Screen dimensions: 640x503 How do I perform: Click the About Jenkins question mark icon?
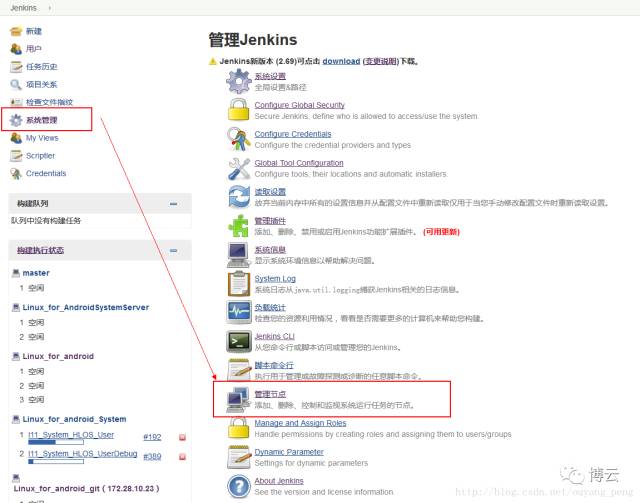[x=239, y=486]
